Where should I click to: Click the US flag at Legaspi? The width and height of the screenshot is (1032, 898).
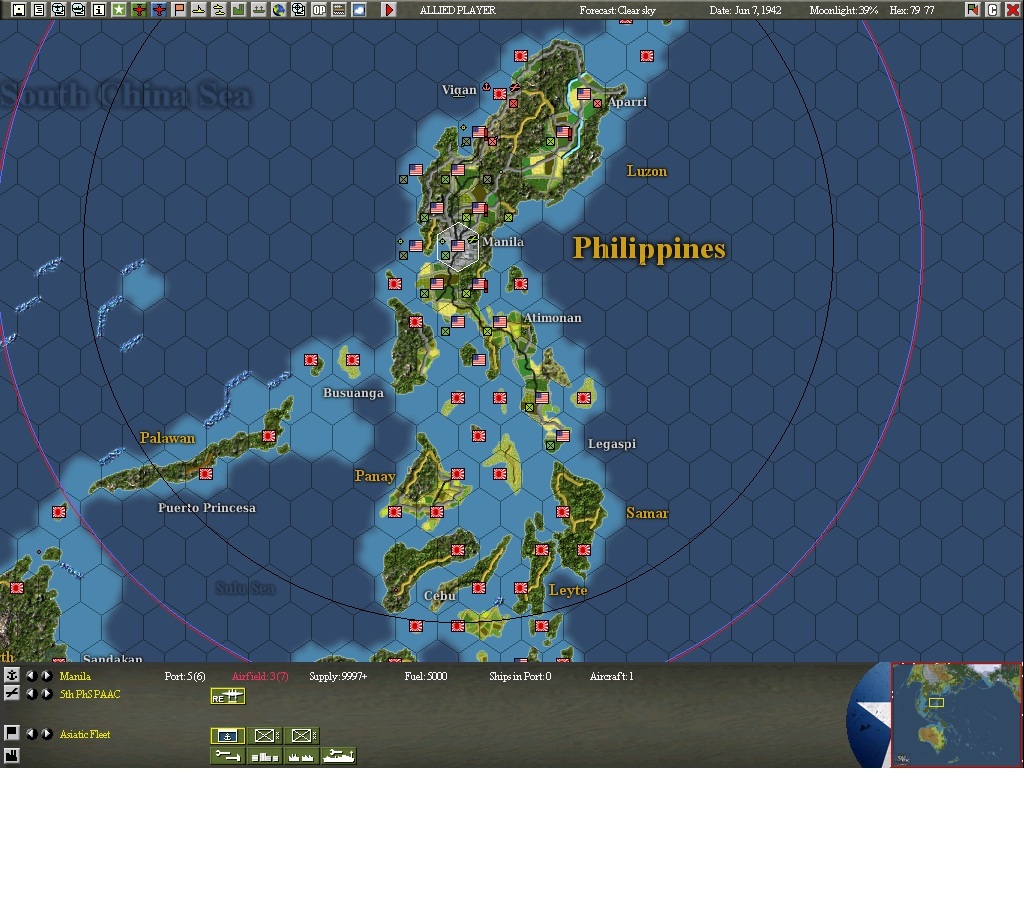click(x=563, y=435)
